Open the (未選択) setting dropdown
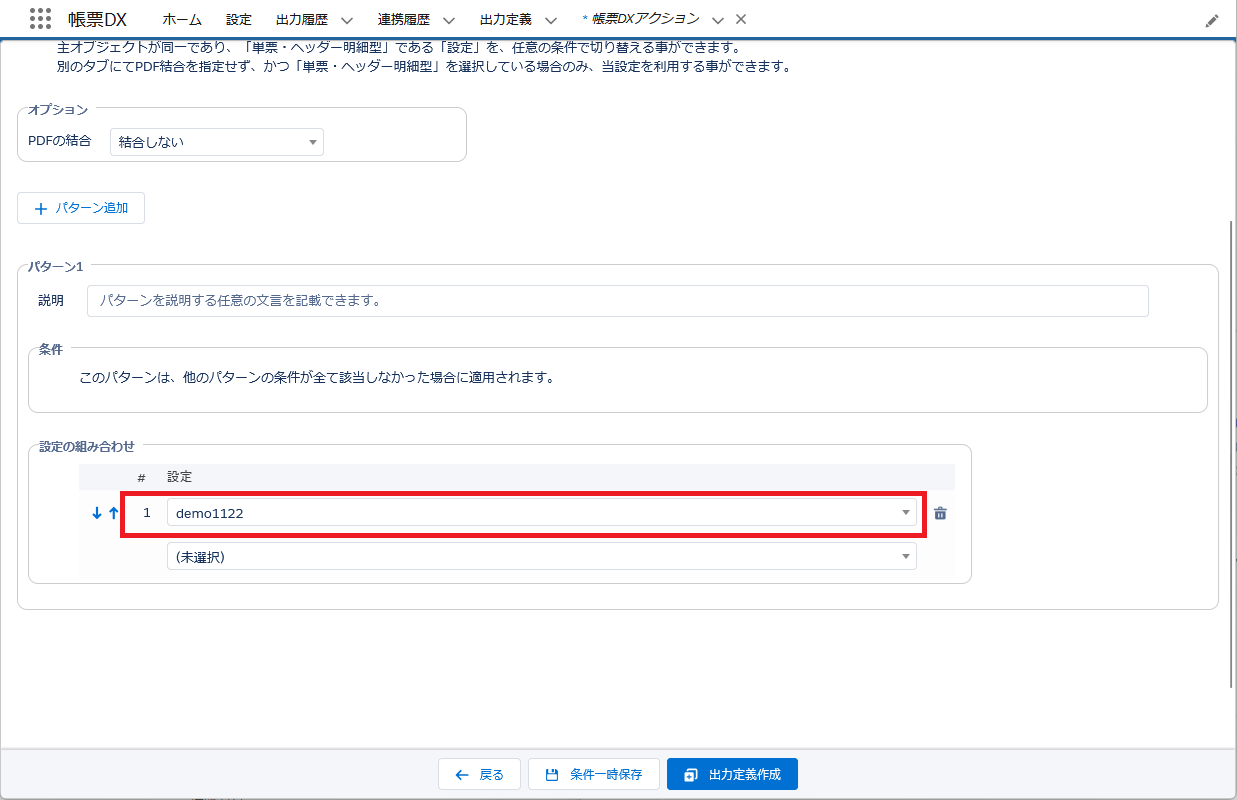This screenshot has width=1237, height=800. 541,557
